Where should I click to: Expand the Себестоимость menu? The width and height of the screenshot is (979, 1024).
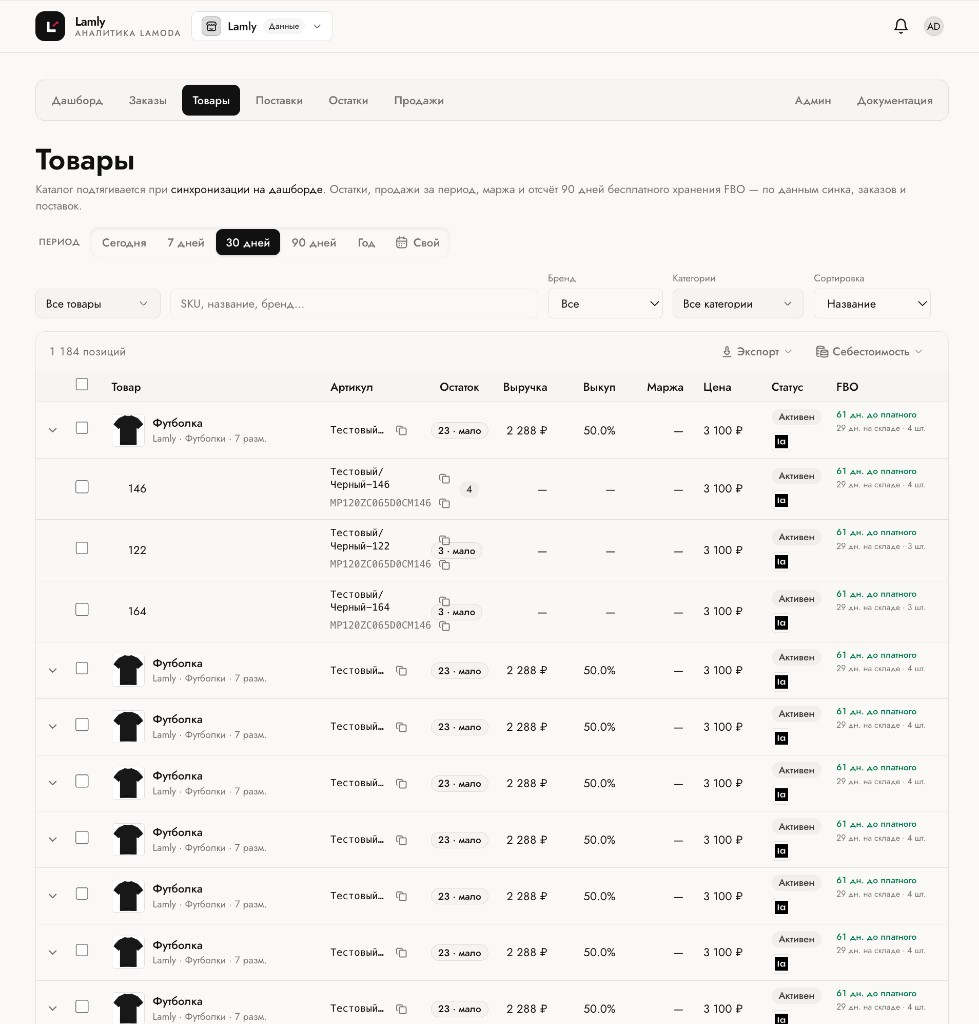[869, 351]
